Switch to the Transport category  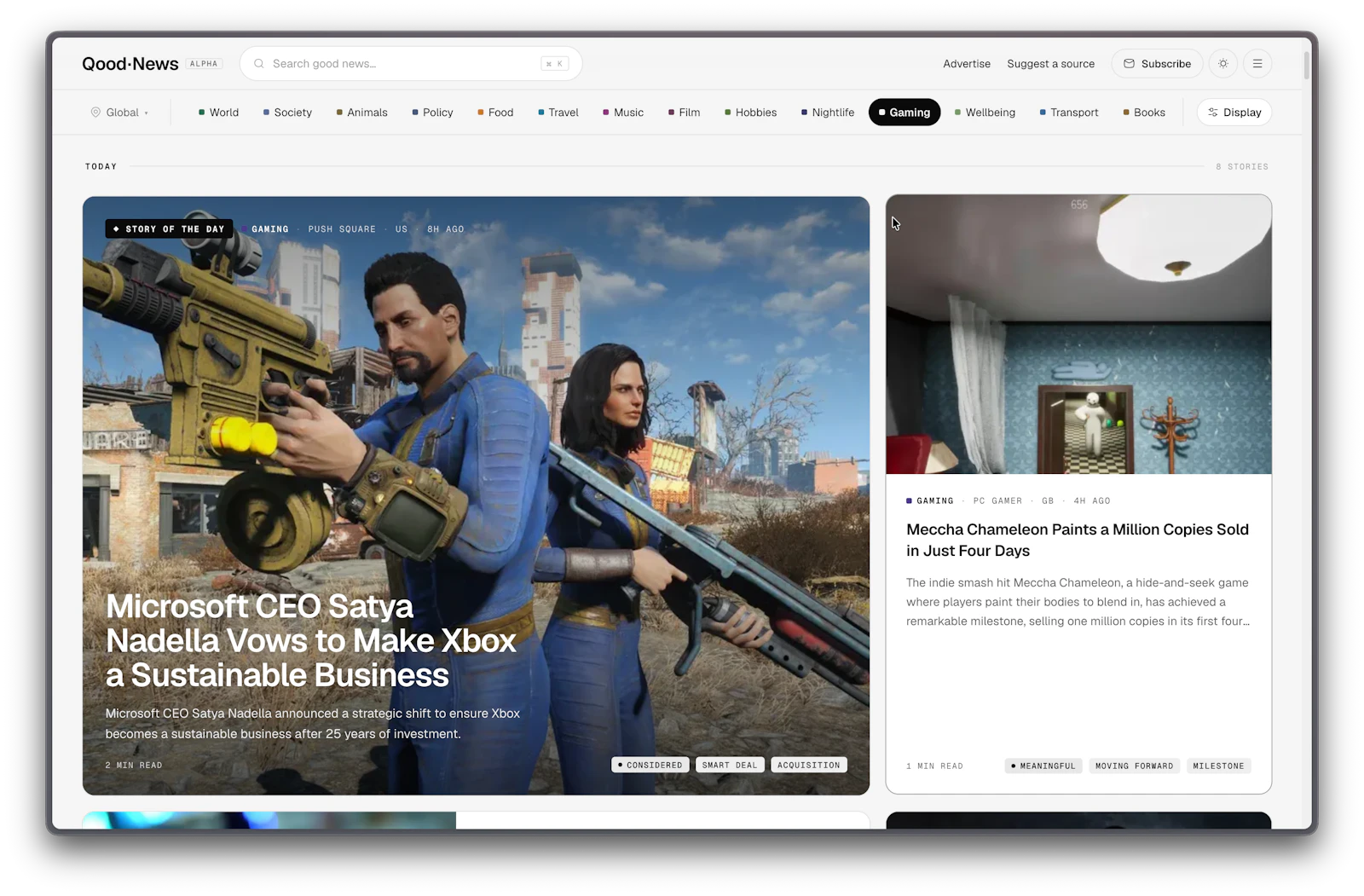(1068, 113)
